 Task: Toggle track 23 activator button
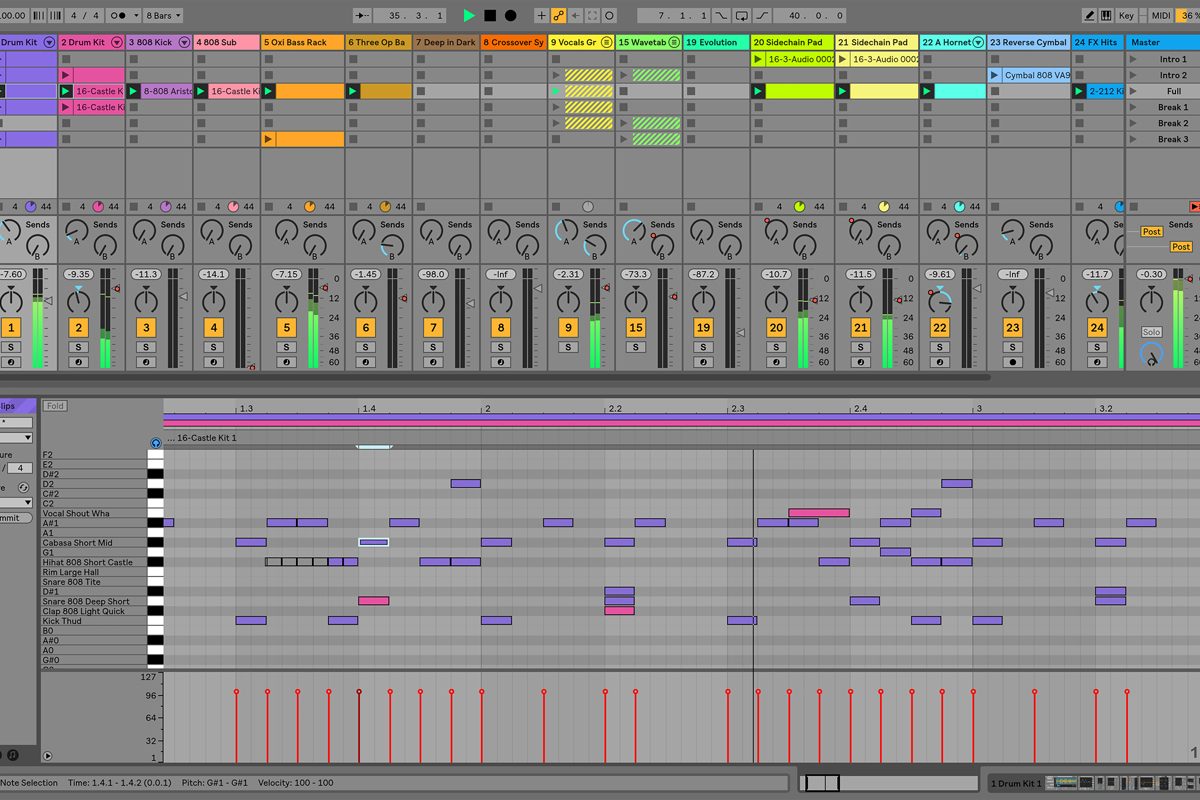click(x=1013, y=327)
